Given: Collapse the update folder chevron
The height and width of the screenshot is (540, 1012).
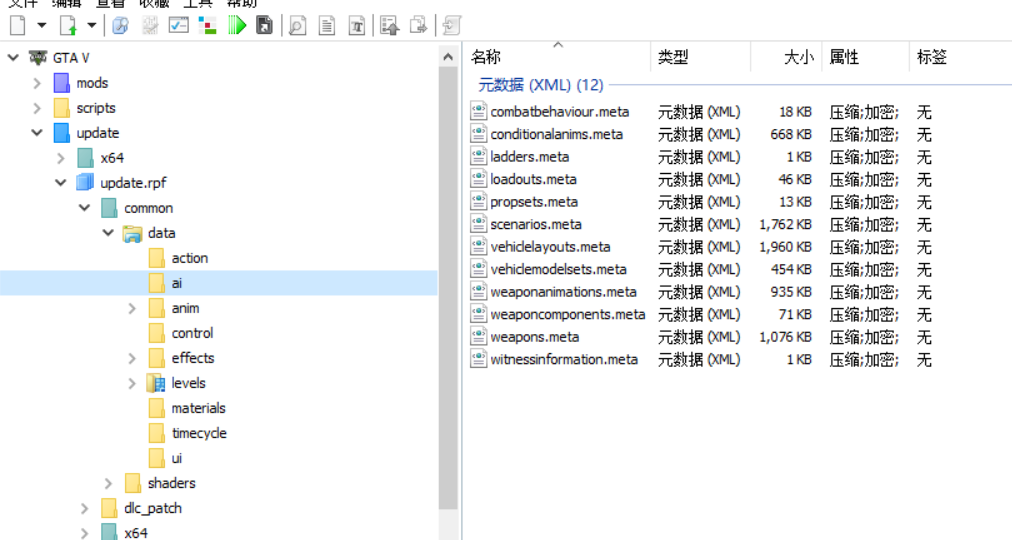Looking at the screenshot, I should 37,133.
